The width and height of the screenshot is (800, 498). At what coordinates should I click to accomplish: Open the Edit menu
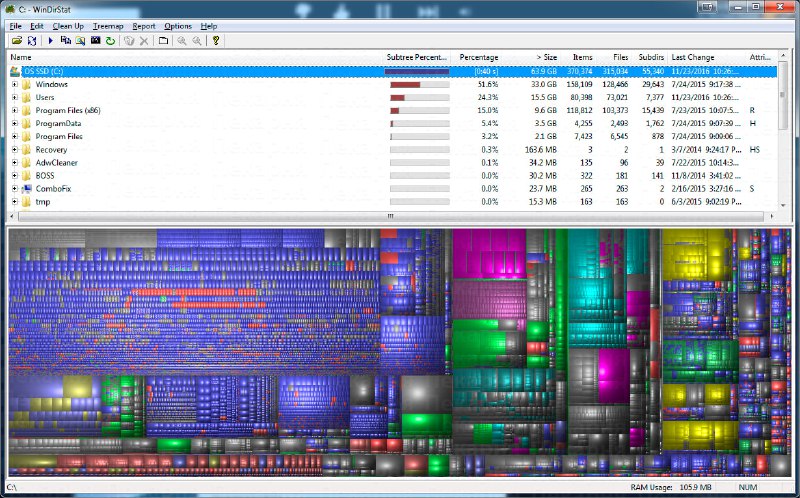point(37,26)
